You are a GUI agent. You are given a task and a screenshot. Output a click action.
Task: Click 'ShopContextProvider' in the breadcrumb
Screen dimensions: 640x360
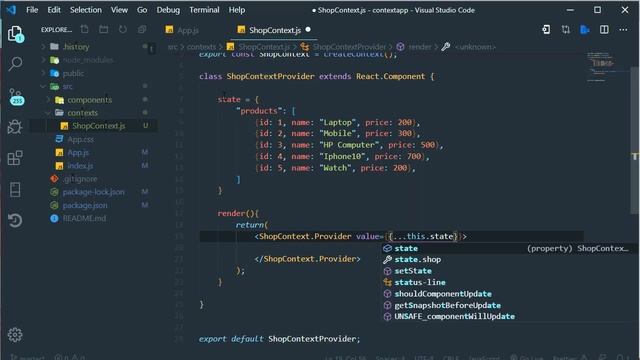coord(349,47)
